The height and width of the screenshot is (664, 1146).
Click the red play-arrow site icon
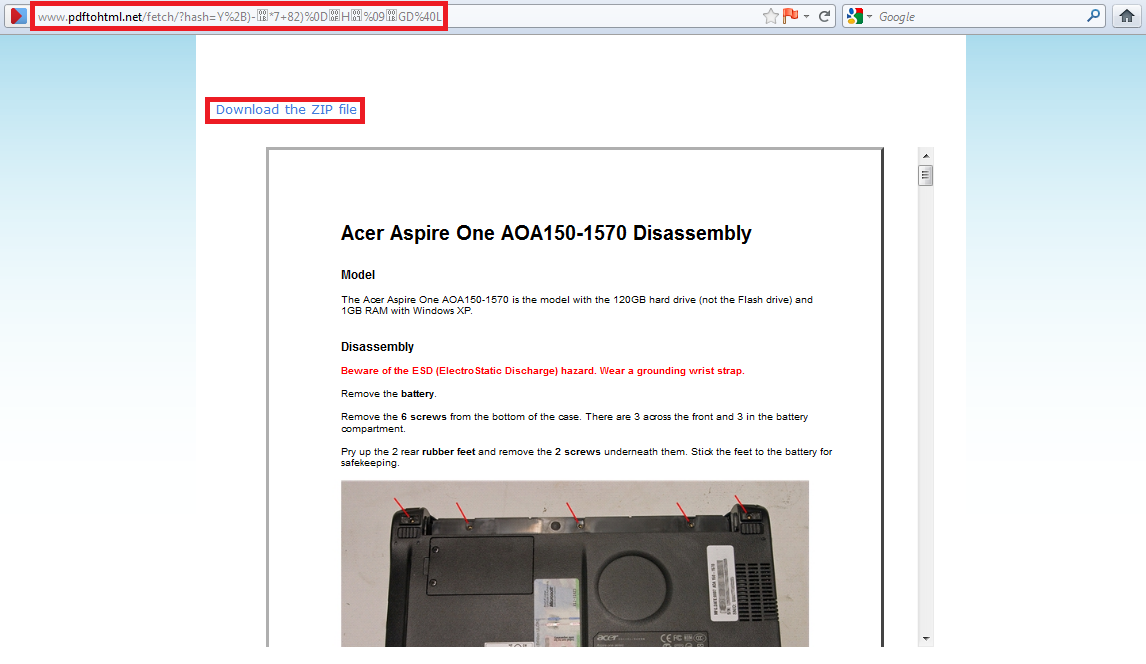point(18,15)
